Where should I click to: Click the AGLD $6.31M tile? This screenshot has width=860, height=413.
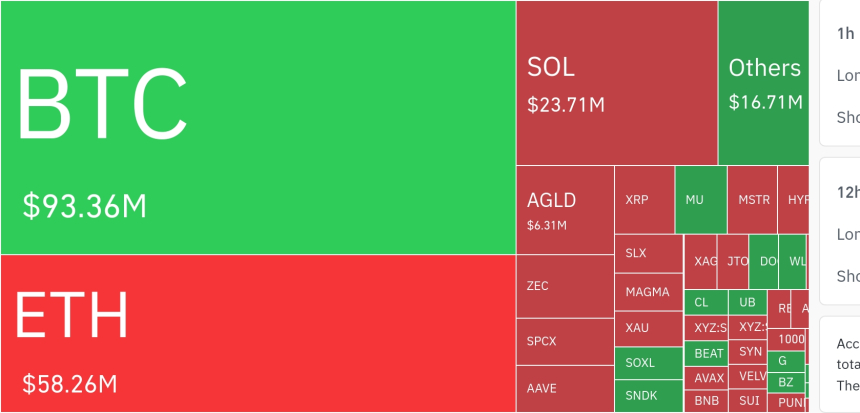565,210
